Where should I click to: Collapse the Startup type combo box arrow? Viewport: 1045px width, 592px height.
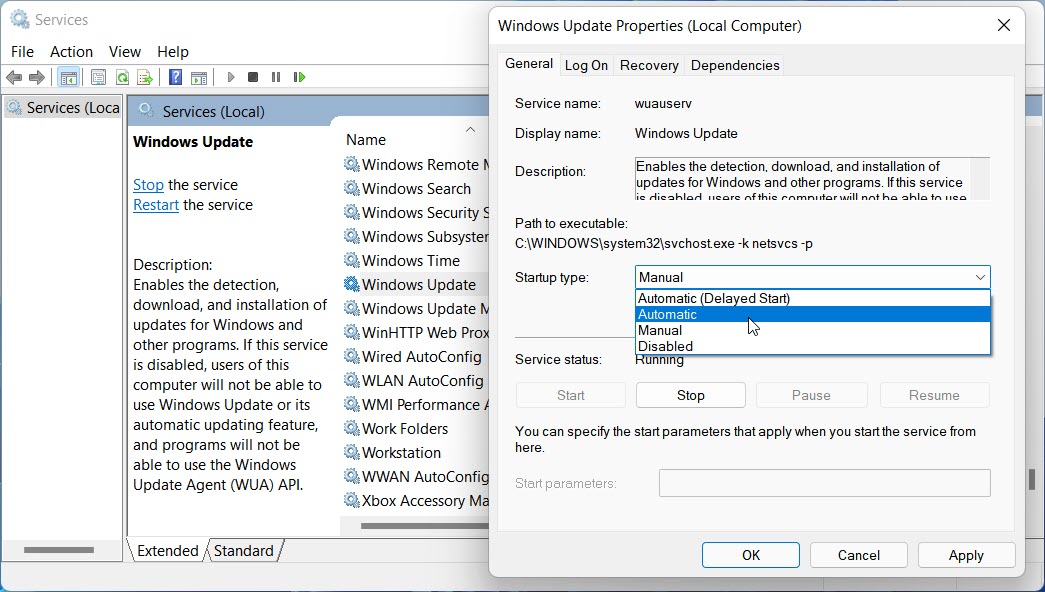coord(979,277)
